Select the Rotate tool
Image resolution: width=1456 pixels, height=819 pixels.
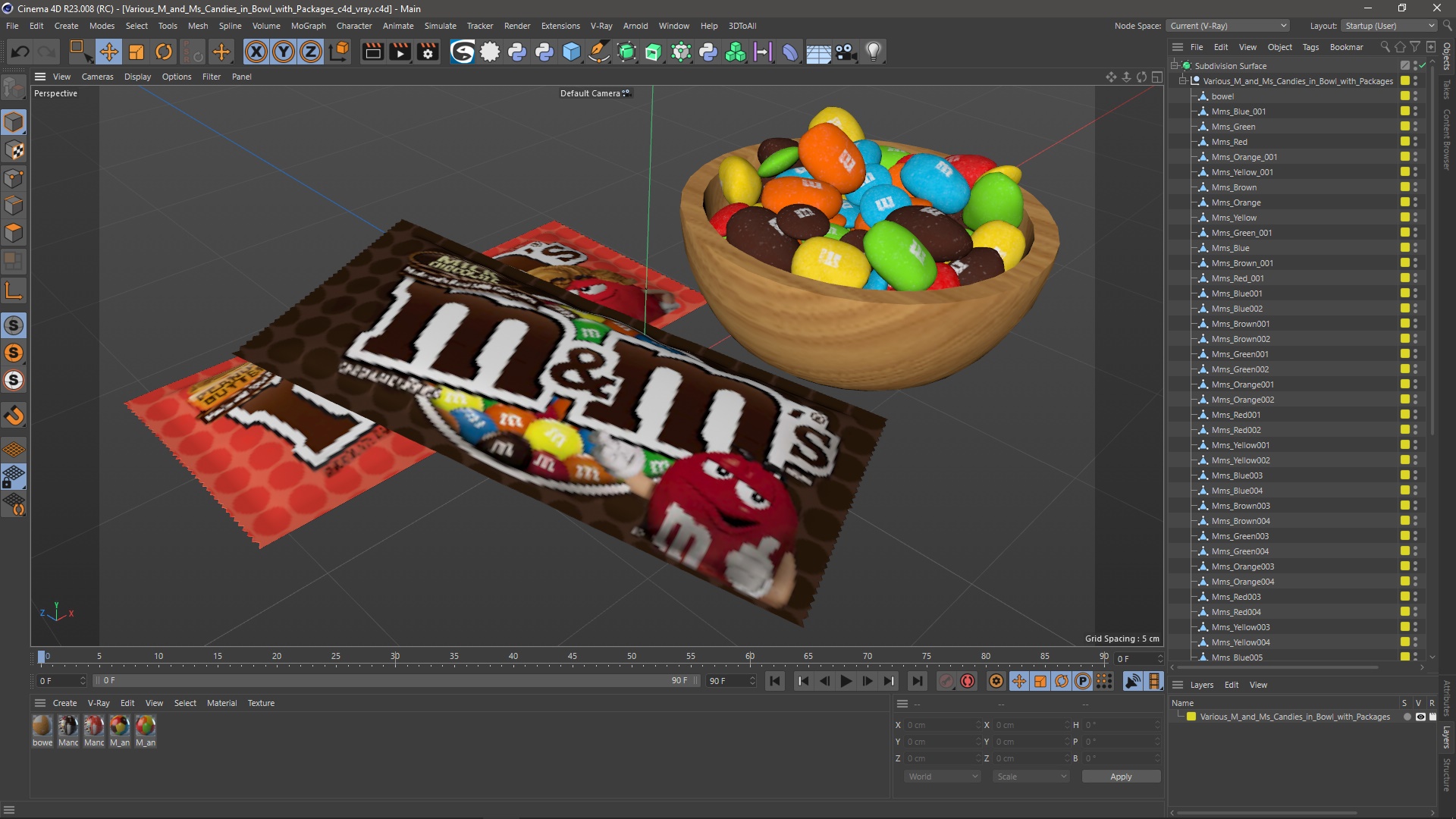click(164, 52)
